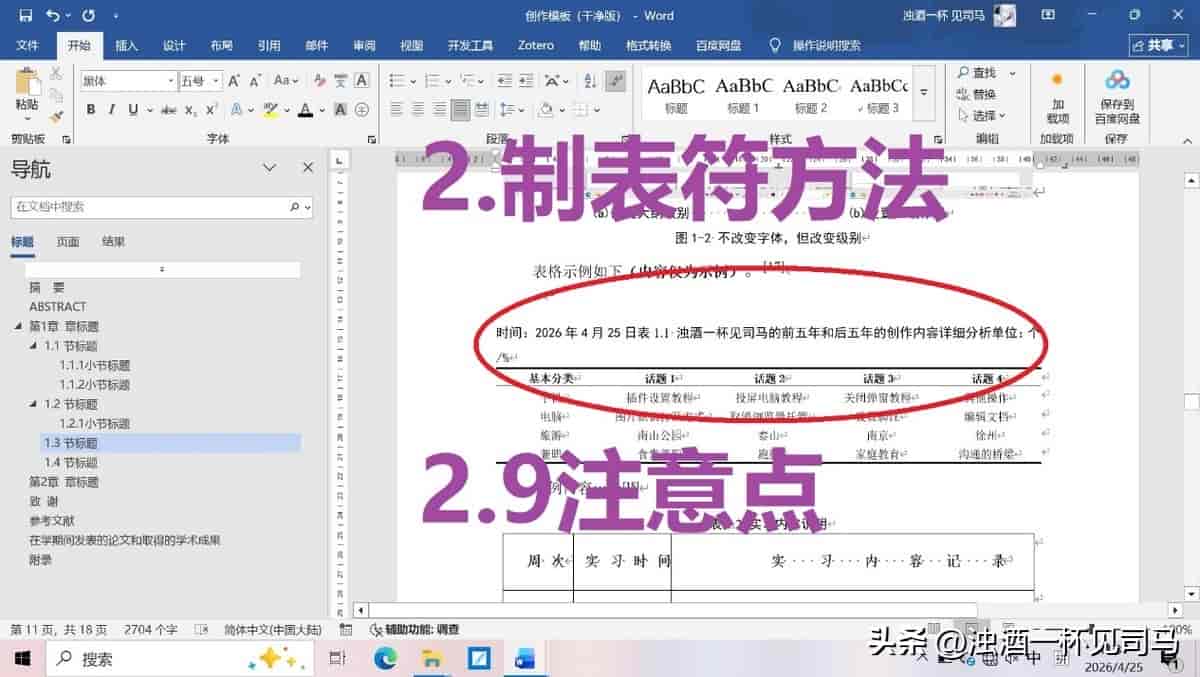The width and height of the screenshot is (1200, 677).
Task: Click 共享 share button
Action: pyautogui.click(x=1158, y=45)
